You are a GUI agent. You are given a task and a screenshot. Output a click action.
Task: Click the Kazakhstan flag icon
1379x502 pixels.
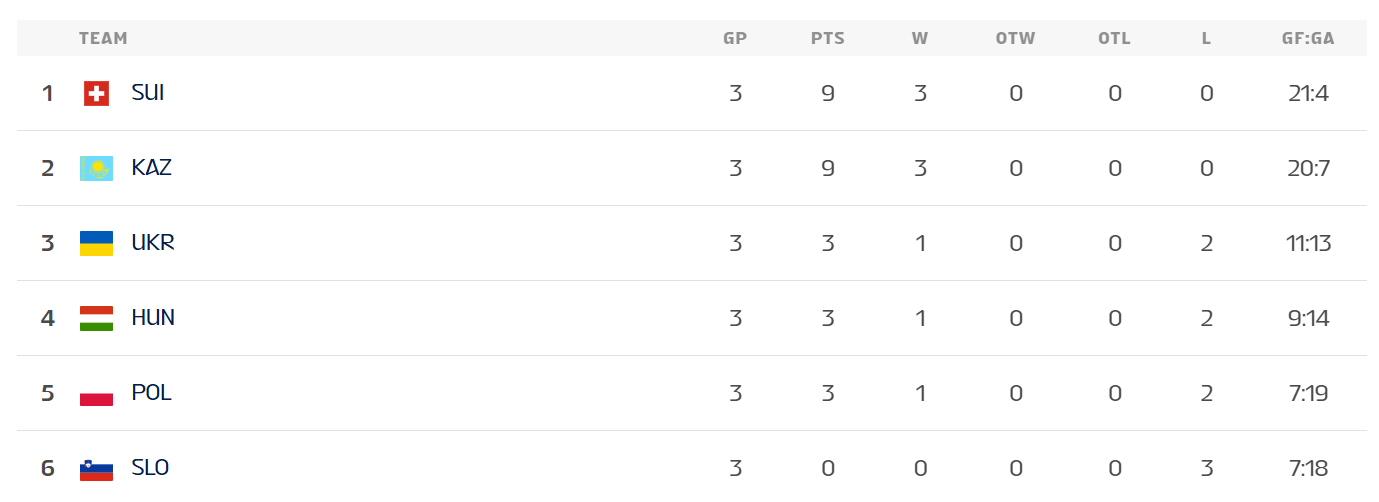[x=96, y=168]
